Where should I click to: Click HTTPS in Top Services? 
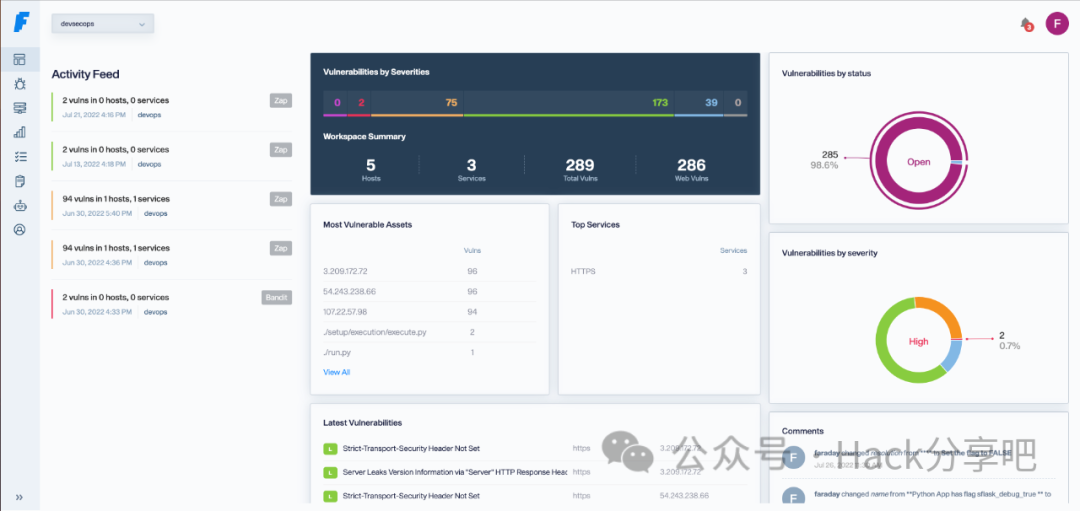(583, 271)
